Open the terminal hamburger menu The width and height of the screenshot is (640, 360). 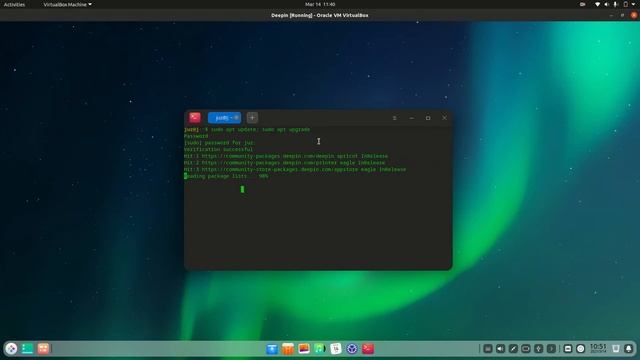pos(394,118)
